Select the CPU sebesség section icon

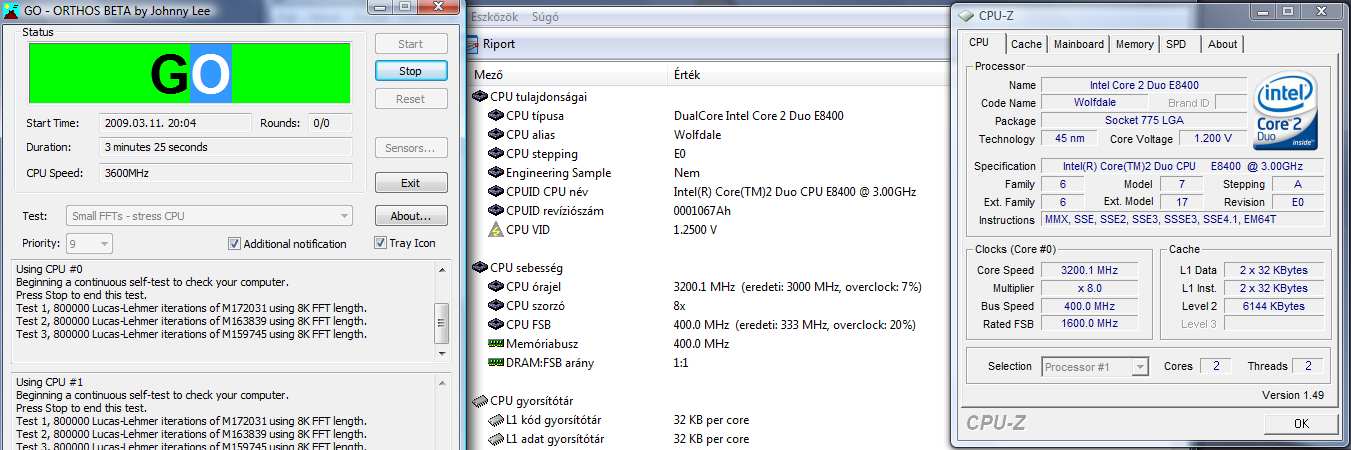coord(479,268)
